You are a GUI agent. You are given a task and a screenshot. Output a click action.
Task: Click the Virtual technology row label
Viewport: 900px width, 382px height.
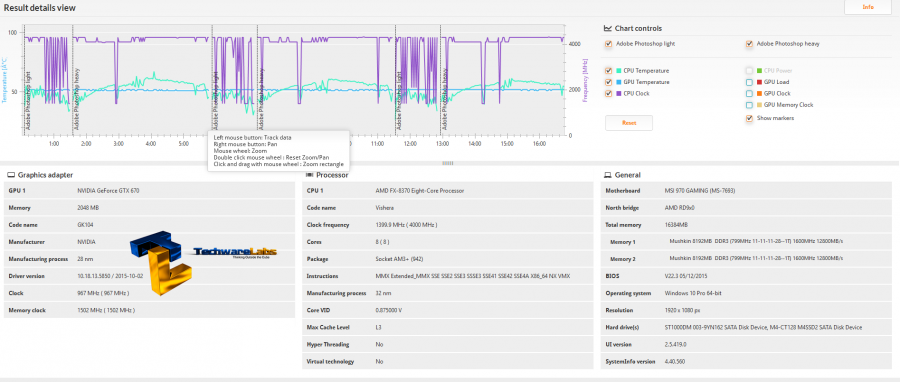coord(330,362)
